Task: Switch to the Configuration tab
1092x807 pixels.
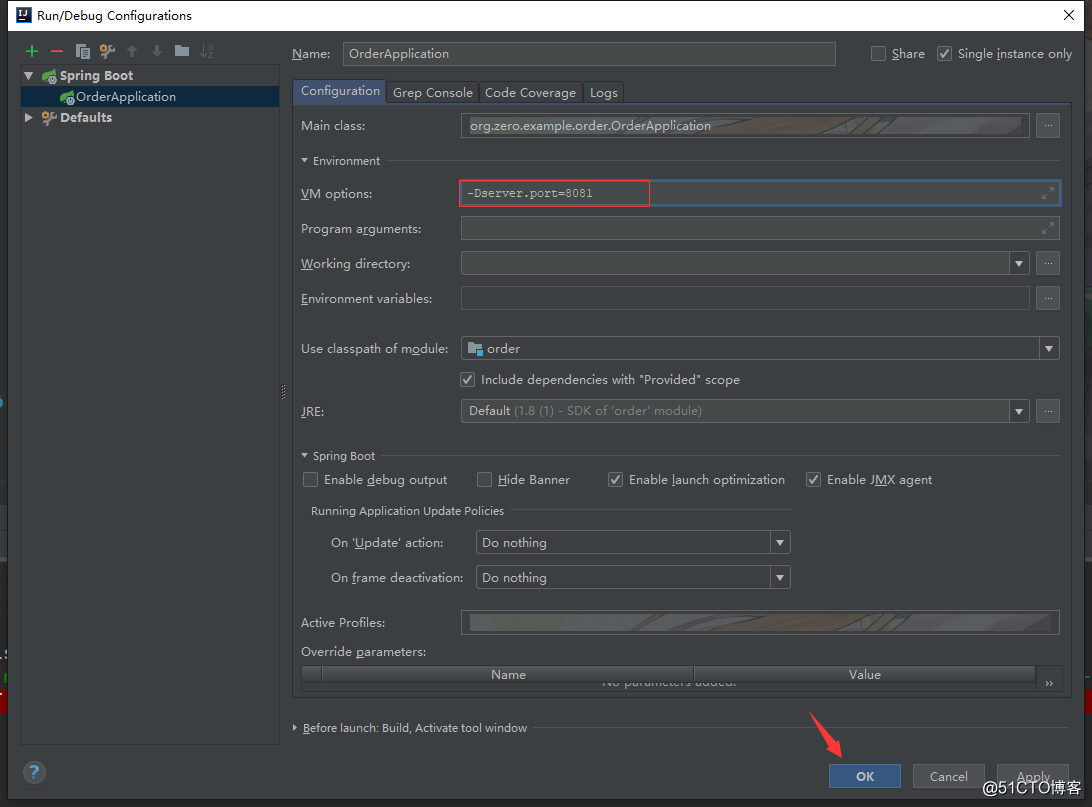Action: (340, 91)
